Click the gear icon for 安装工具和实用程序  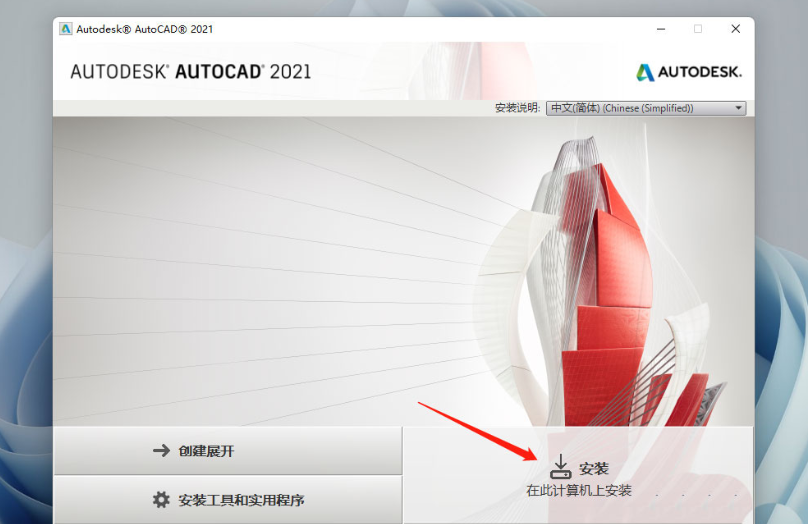160,499
